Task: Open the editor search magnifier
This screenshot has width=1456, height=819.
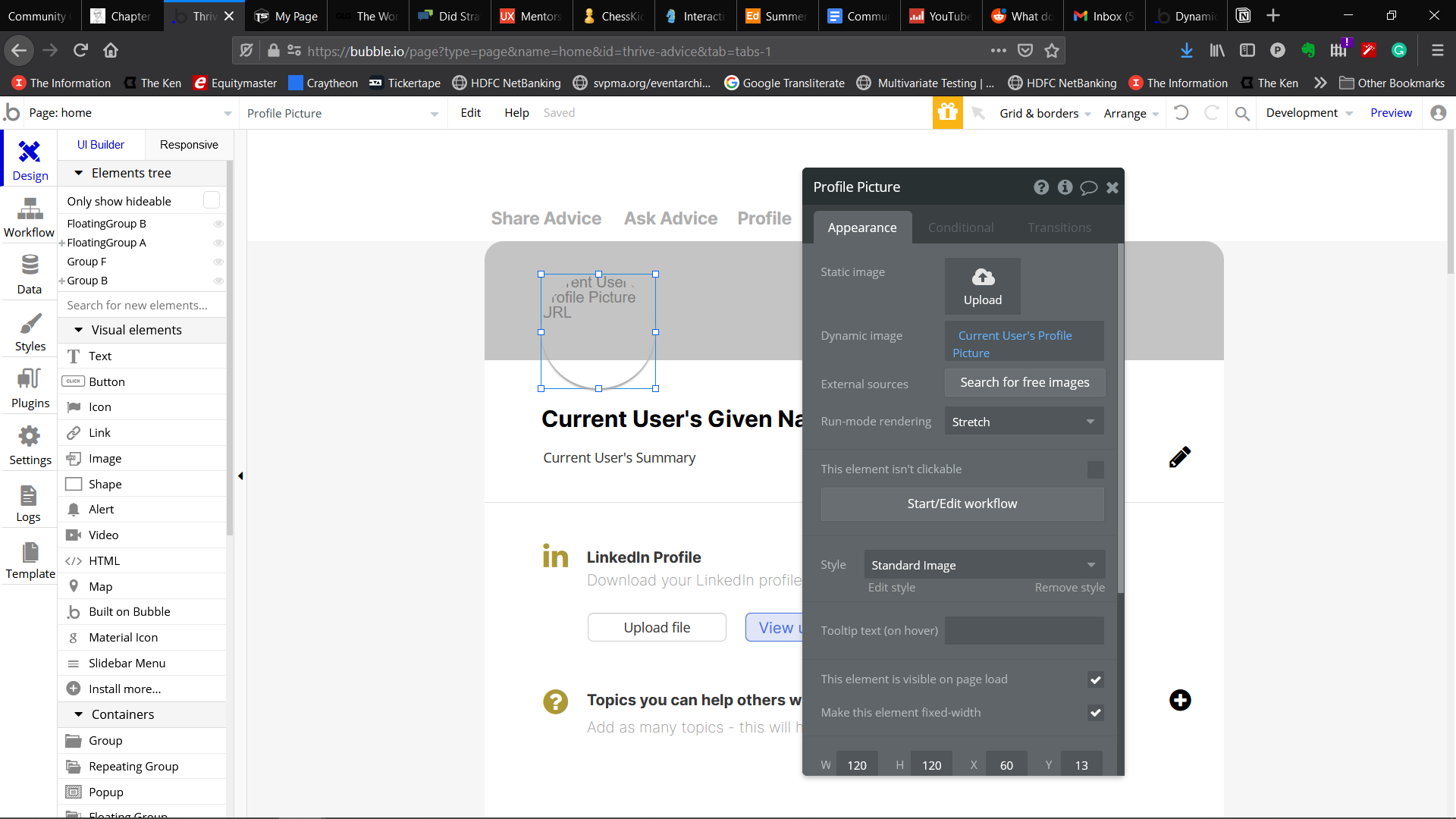Action: tap(1241, 113)
